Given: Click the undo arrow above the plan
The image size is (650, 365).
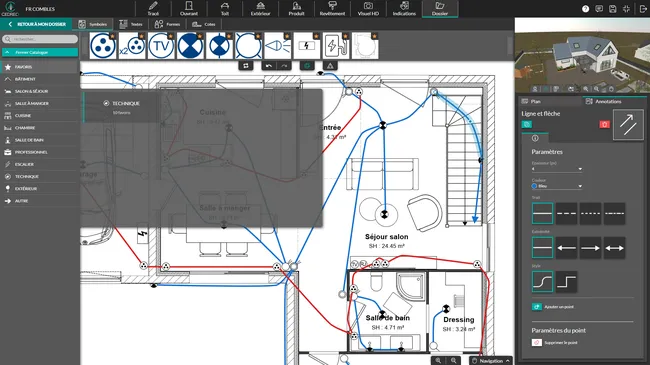Looking at the screenshot, I should coord(269,66).
